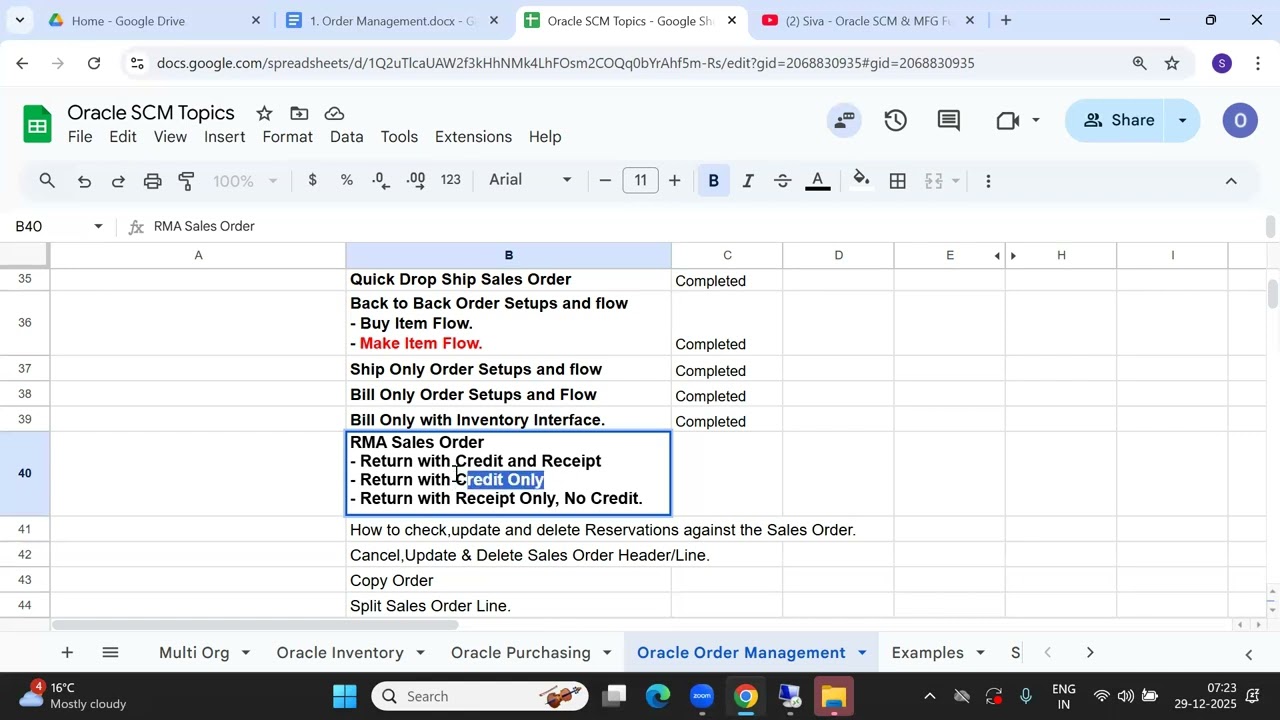Click the formula bar text
Viewport: 1280px width, 720px height.
[204, 227]
